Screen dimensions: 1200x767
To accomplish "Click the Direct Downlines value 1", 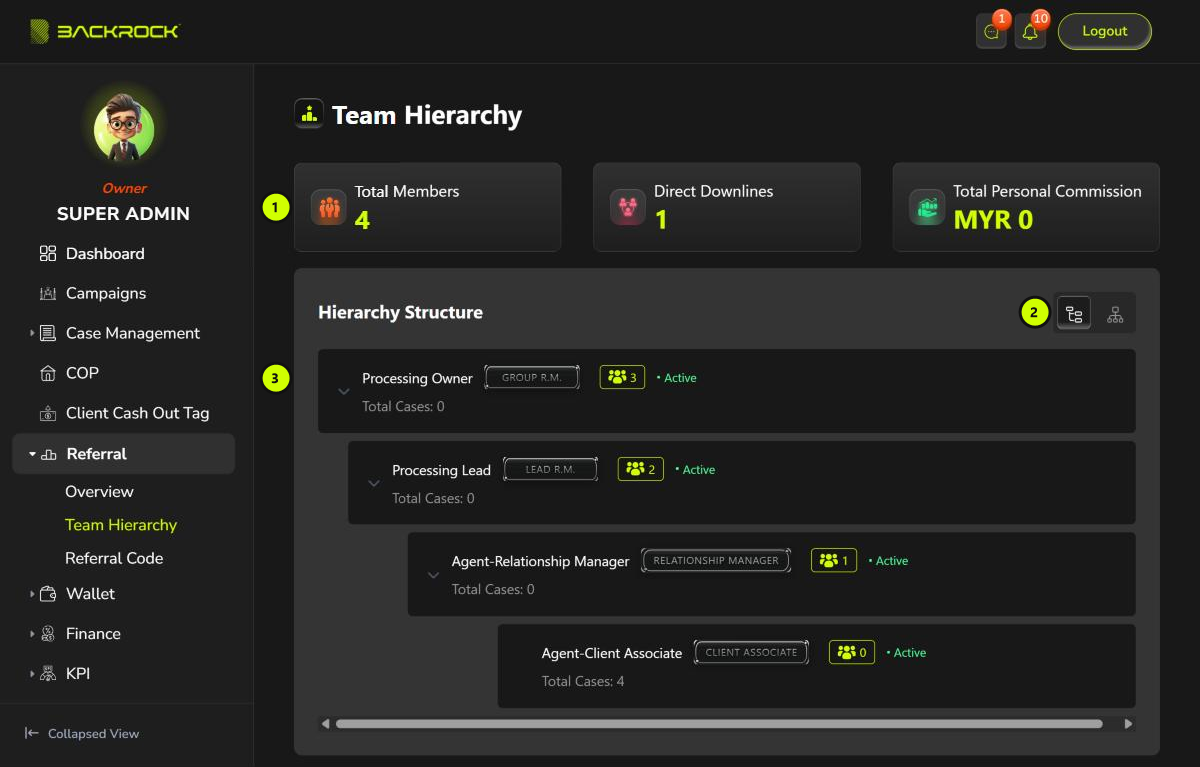I will tap(661, 220).
